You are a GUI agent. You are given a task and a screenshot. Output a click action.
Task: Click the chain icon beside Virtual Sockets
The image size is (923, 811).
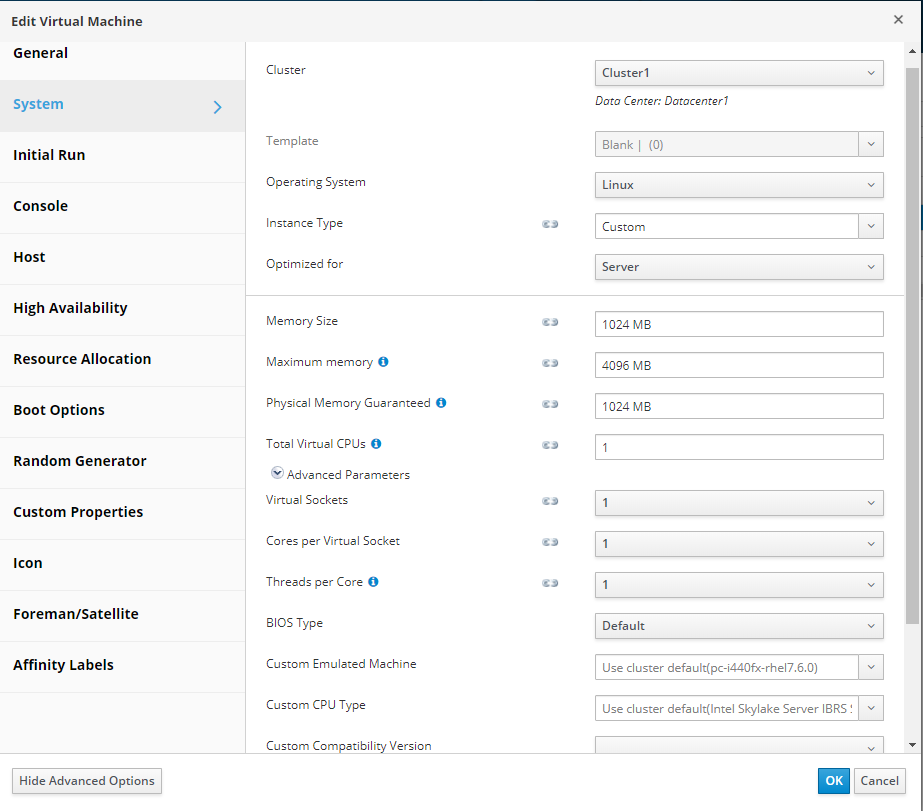[x=550, y=501]
